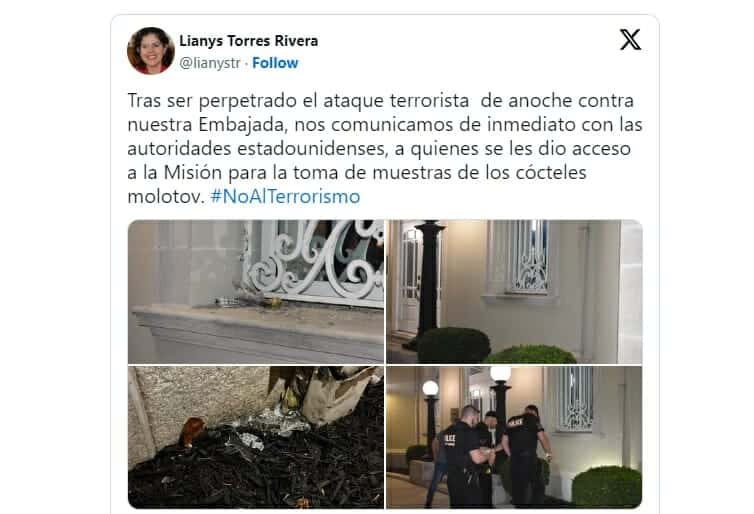This screenshot has width=754, height=514.
Task: Open the embassy facade with lamp post photo
Action: pos(514,291)
